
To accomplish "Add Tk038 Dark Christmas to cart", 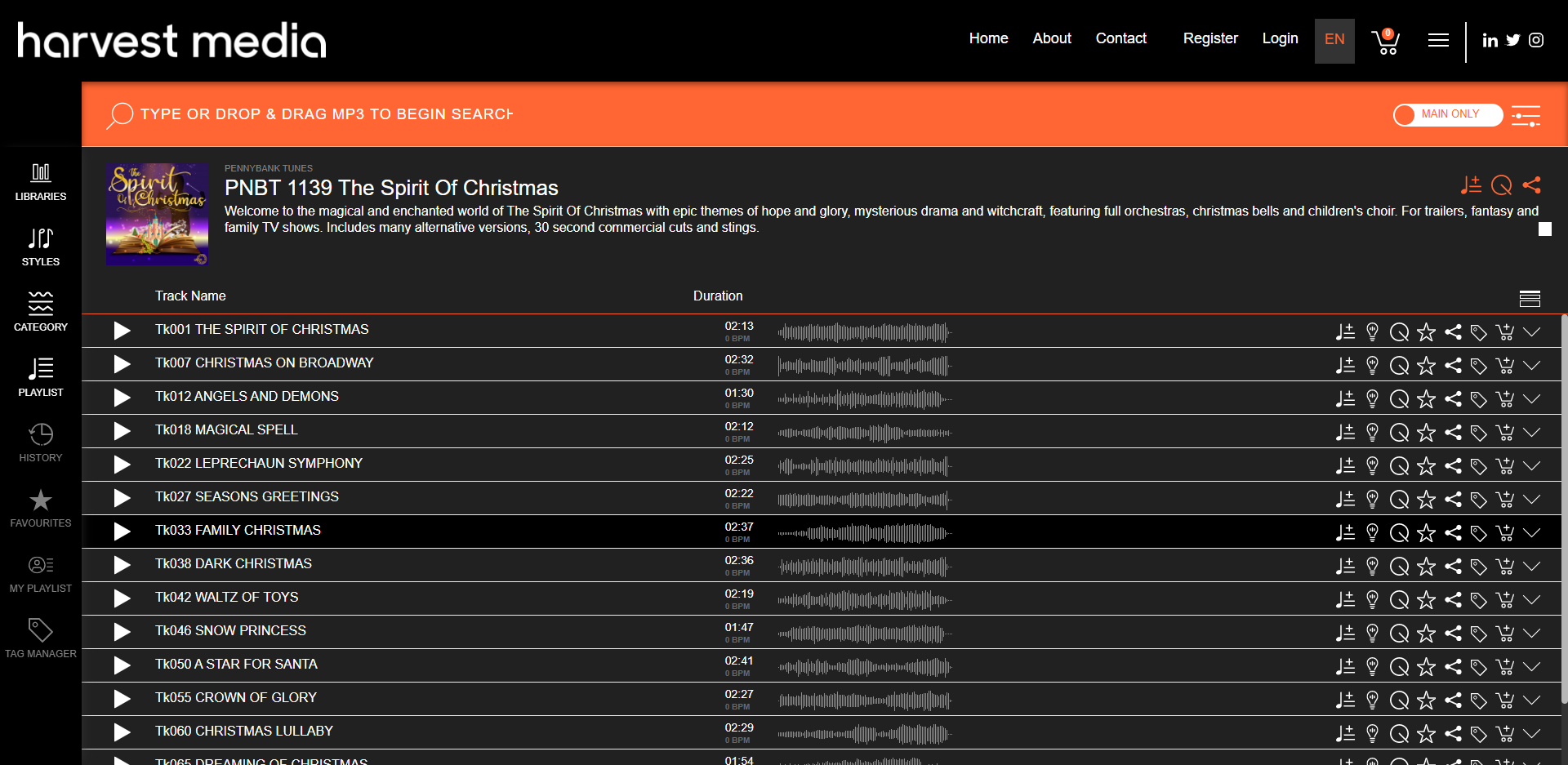I will coord(1505,566).
